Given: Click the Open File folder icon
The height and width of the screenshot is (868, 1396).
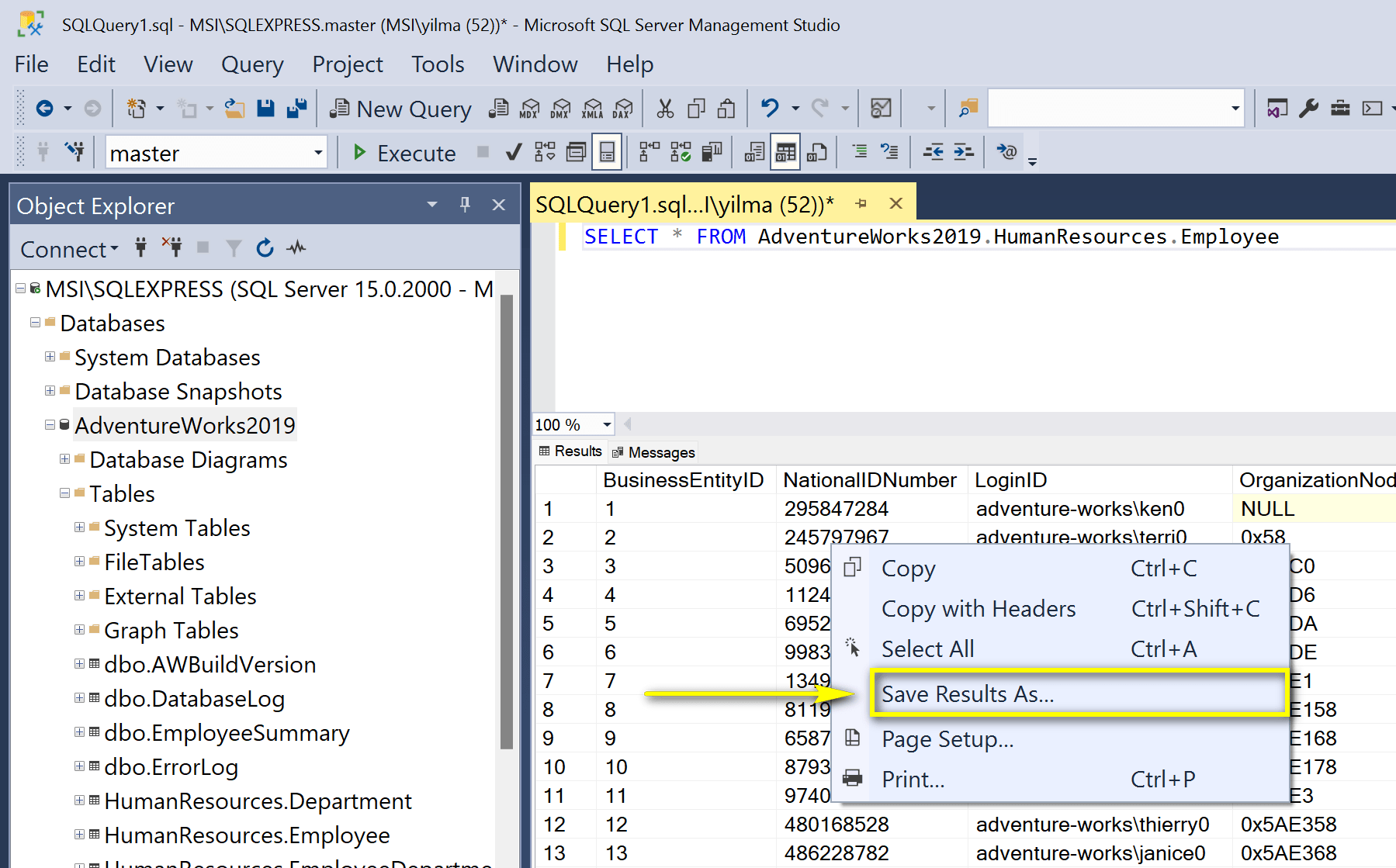Looking at the screenshot, I should [x=234, y=109].
